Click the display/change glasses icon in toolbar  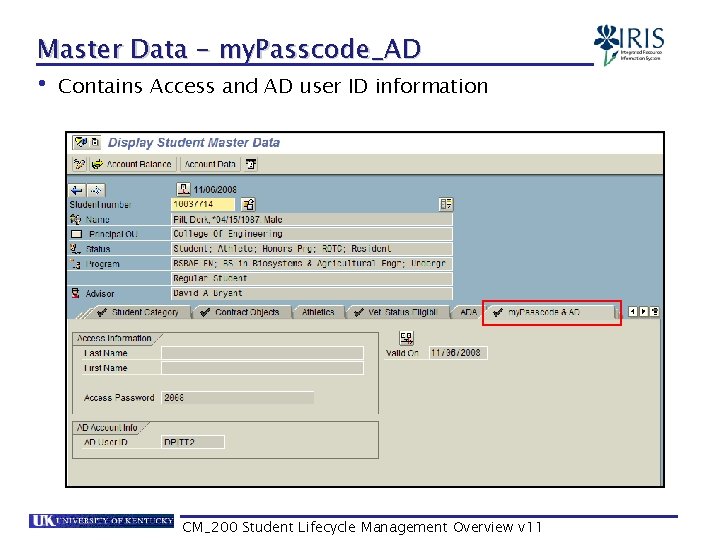click(x=79, y=164)
